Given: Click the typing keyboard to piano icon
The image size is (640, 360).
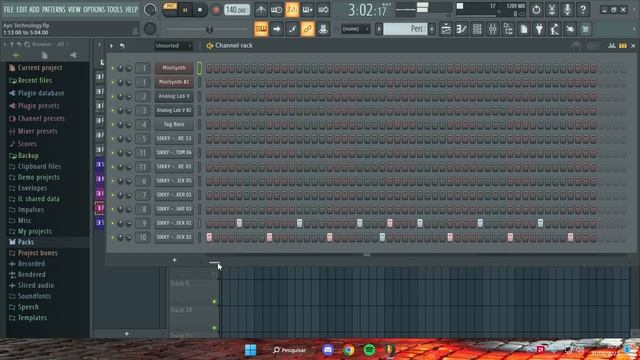Looking at the screenshot, I should point(261,29).
